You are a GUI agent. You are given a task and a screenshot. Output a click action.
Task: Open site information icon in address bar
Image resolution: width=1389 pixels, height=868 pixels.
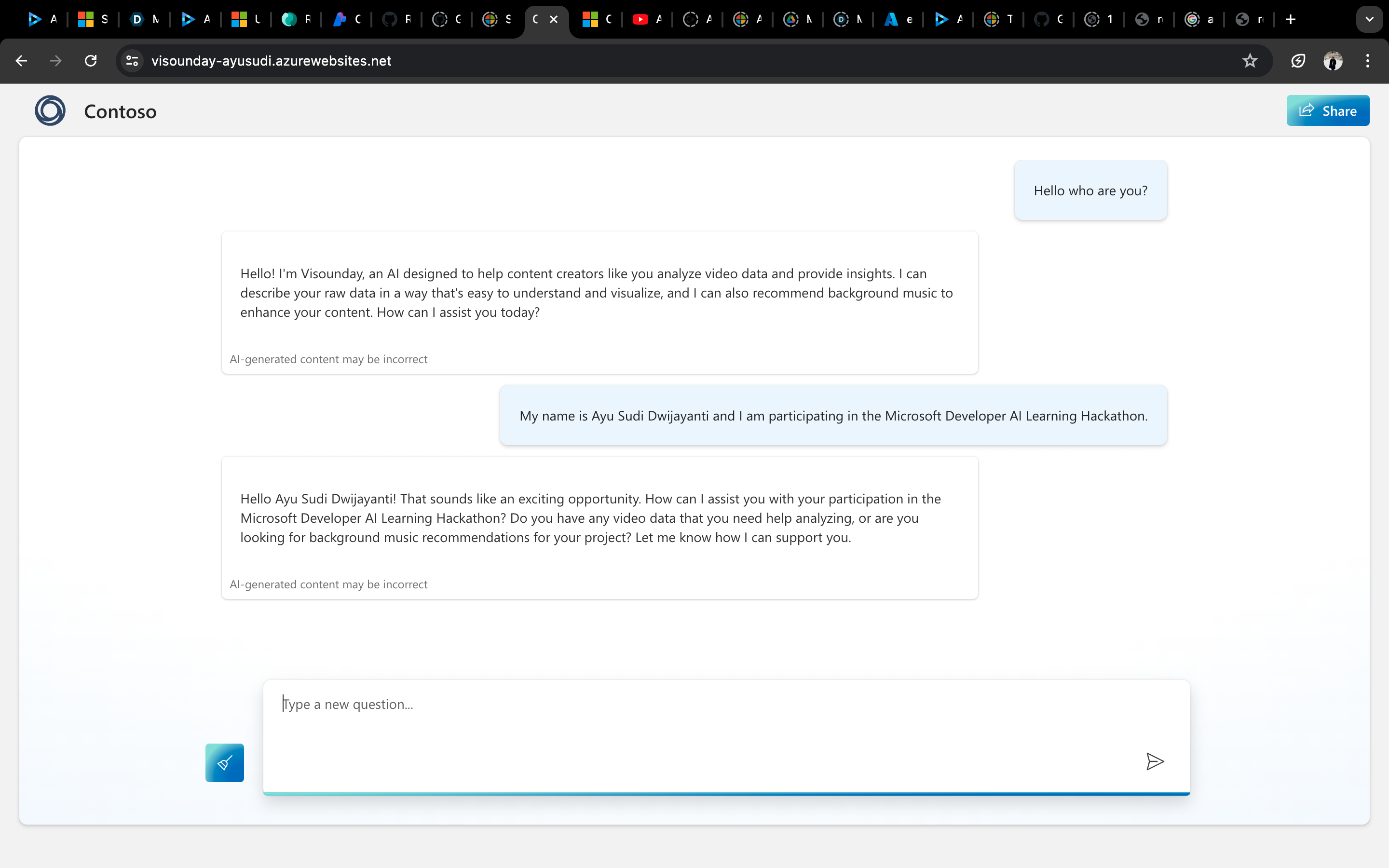(x=132, y=61)
